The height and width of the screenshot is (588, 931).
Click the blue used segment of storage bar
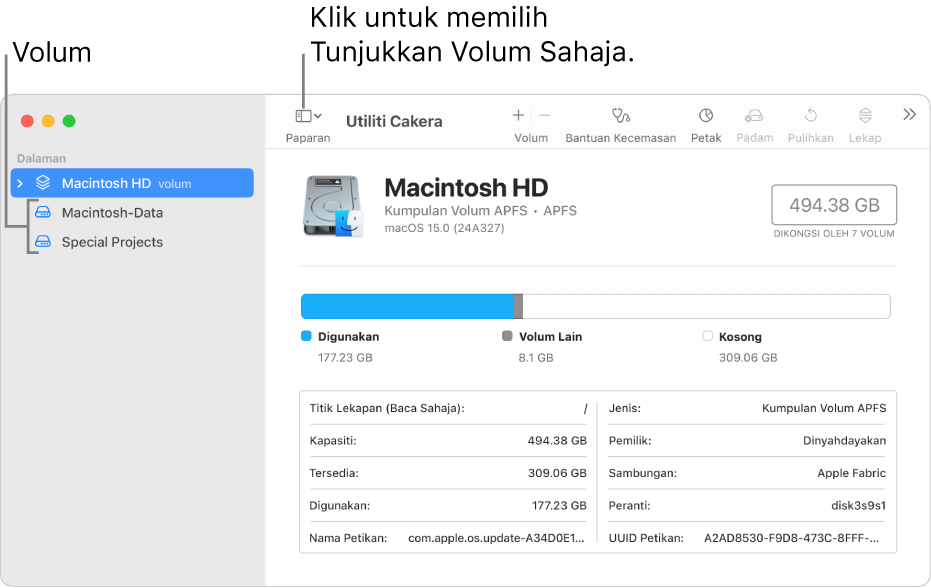pos(407,306)
